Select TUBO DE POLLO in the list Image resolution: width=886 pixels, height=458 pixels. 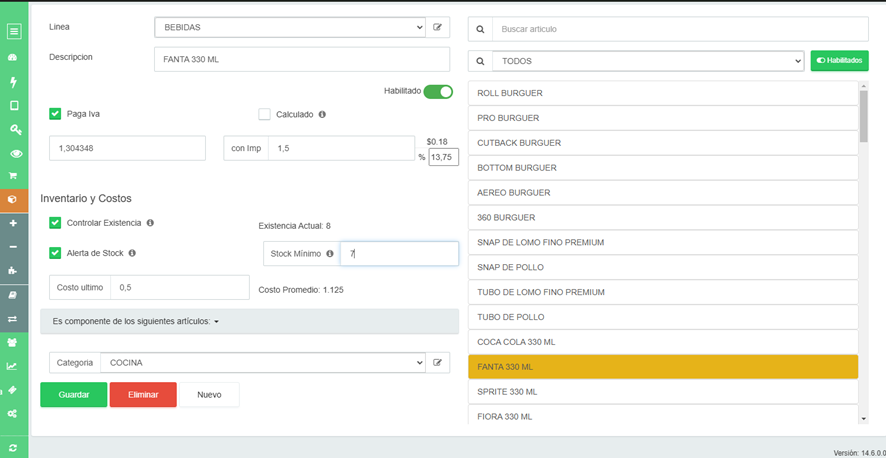click(663, 317)
